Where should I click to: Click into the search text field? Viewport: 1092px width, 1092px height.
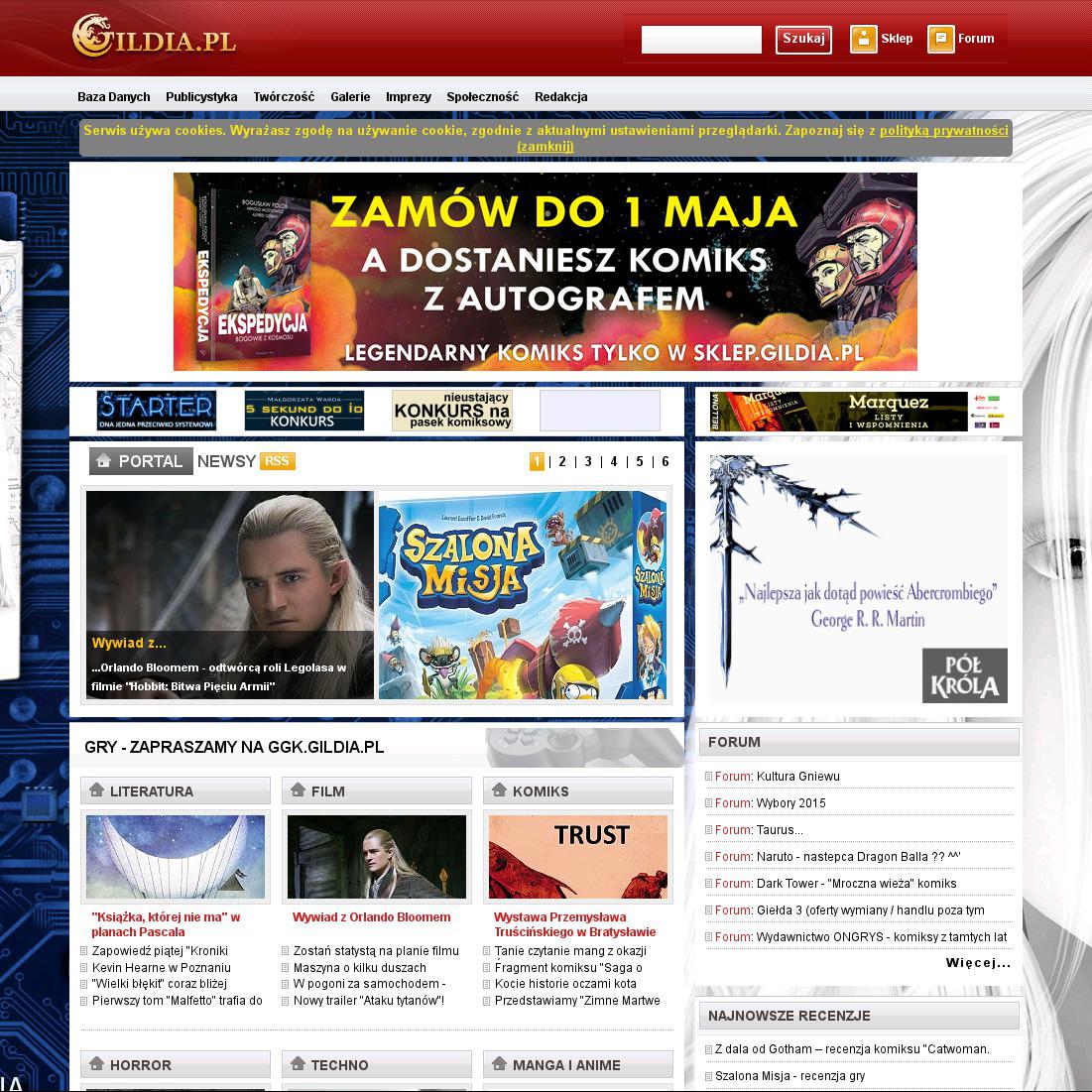[701, 40]
